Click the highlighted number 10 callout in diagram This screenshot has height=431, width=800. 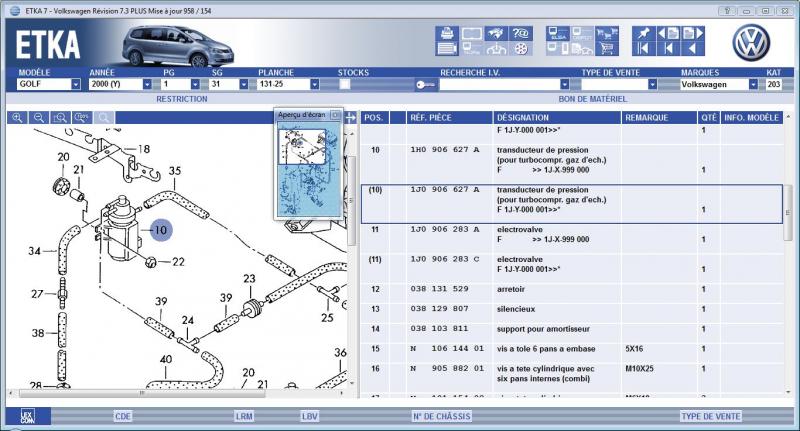click(160, 230)
